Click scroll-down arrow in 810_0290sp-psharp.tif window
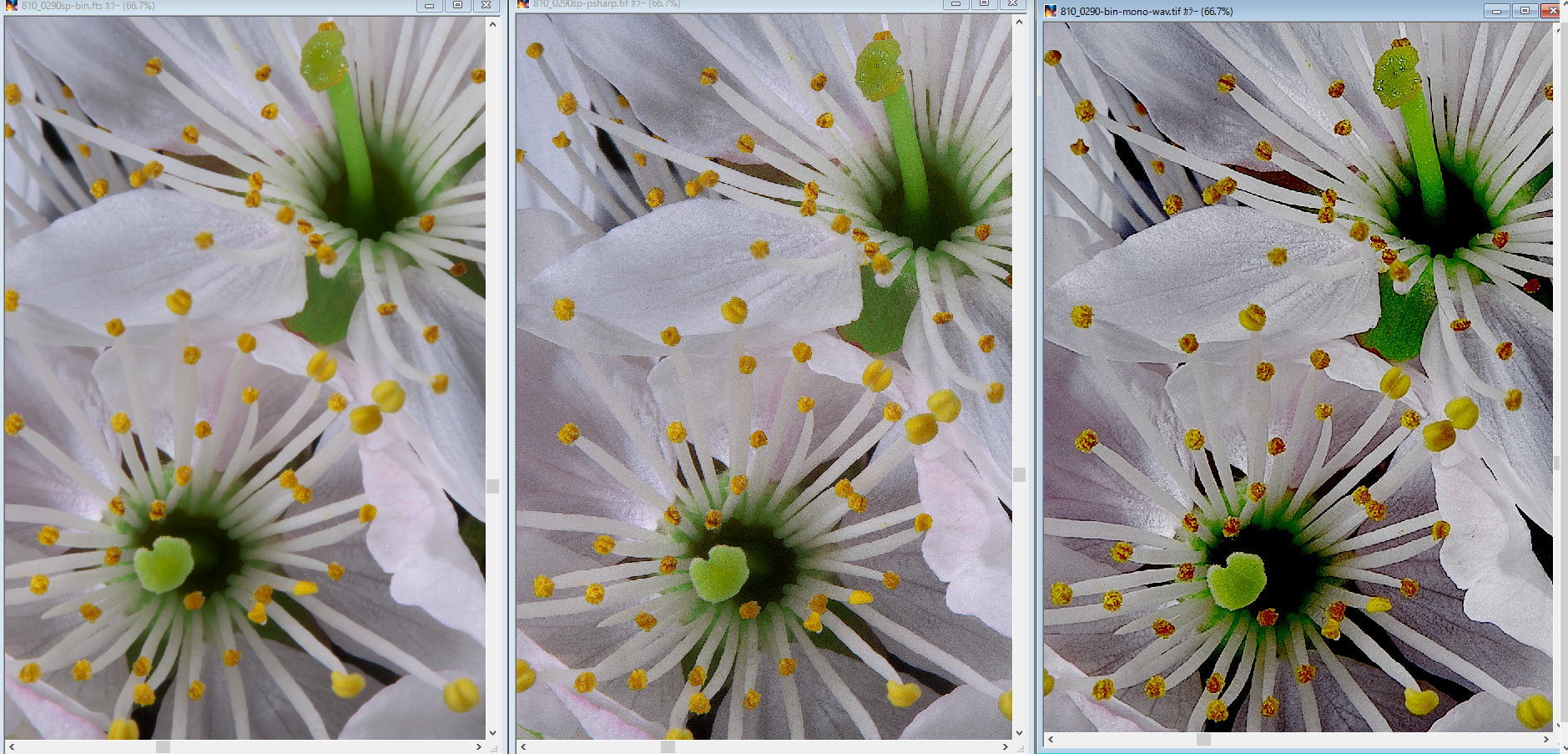 tap(1019, 732)
